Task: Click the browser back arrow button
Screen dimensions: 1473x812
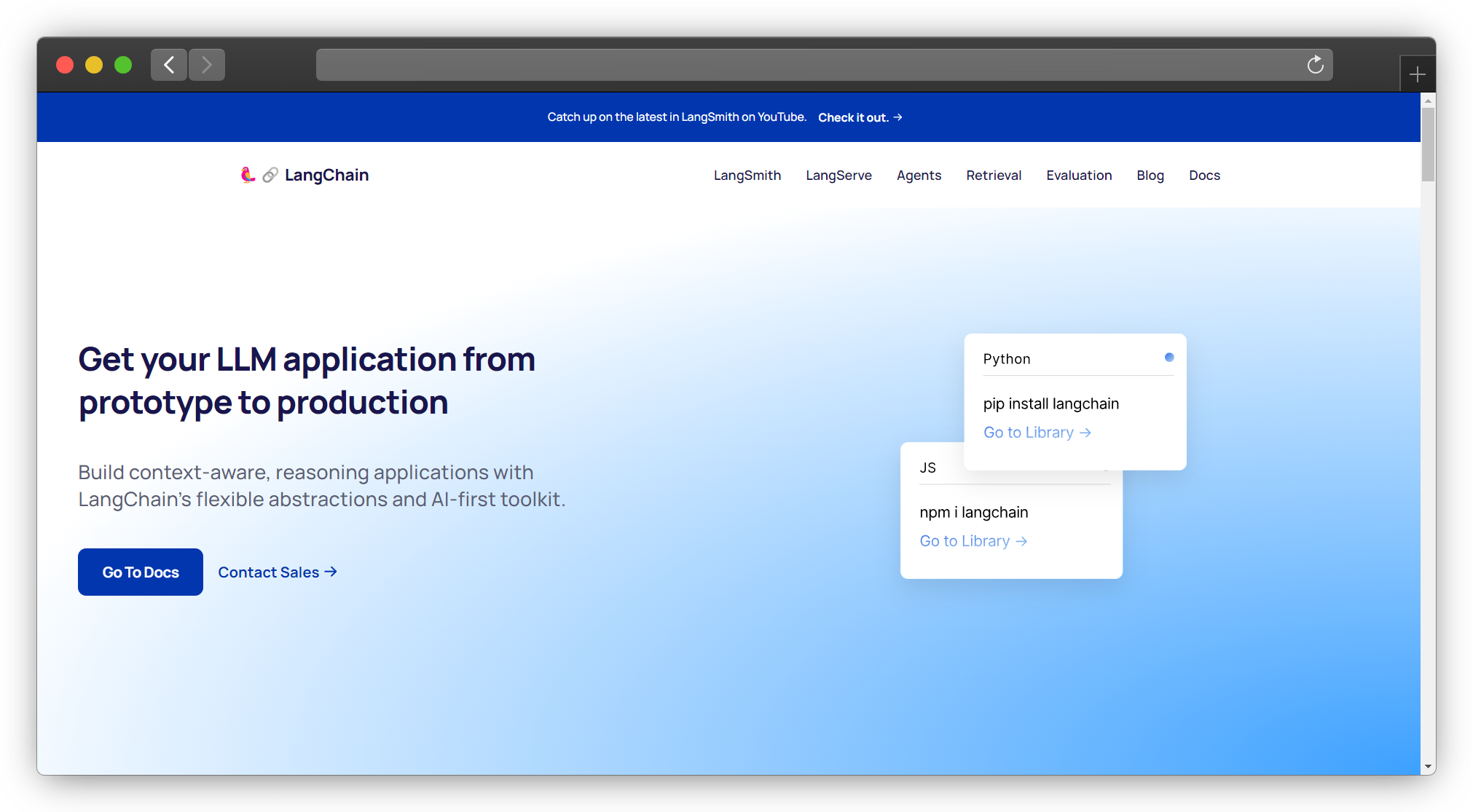Action: (x=169, y=65)
